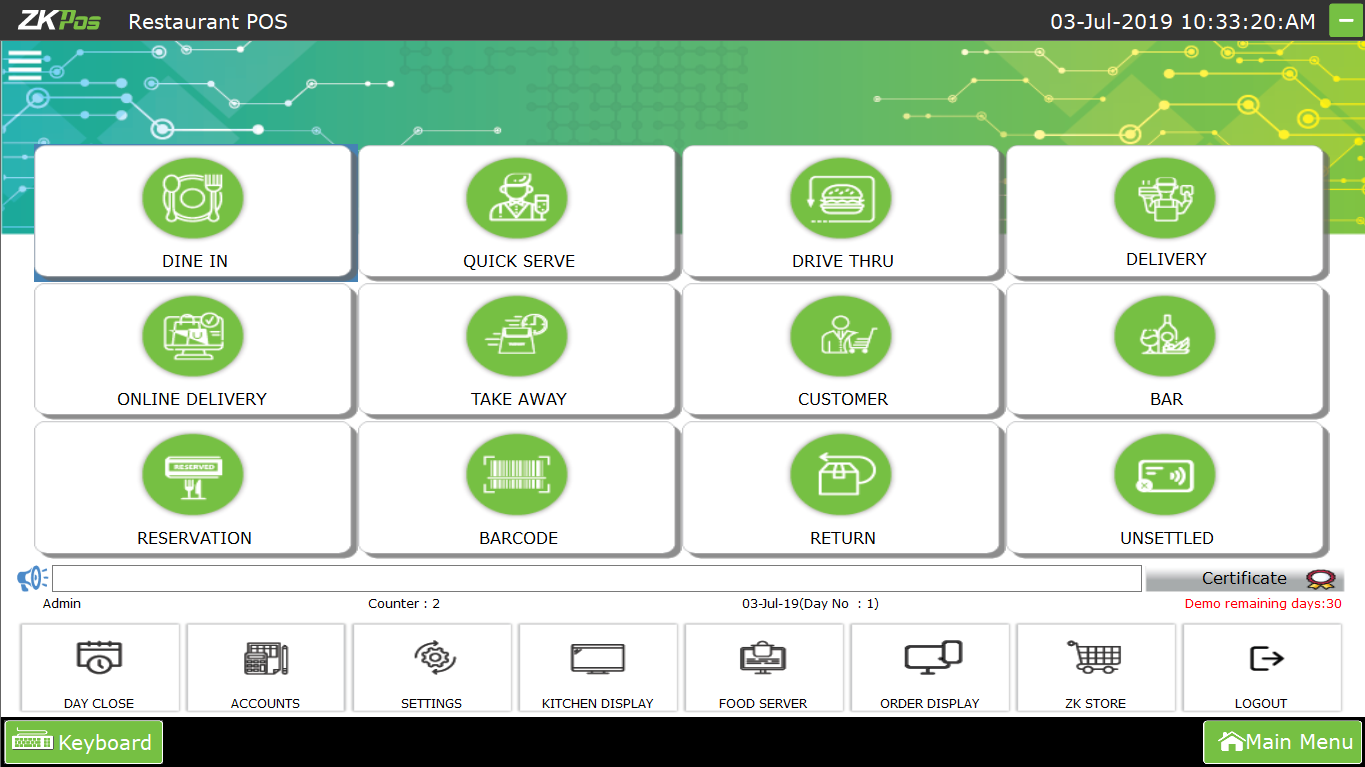The height and width of the screenshot is (767, 1365).
Task: View the Certificate details
Action: (1244, 578)
